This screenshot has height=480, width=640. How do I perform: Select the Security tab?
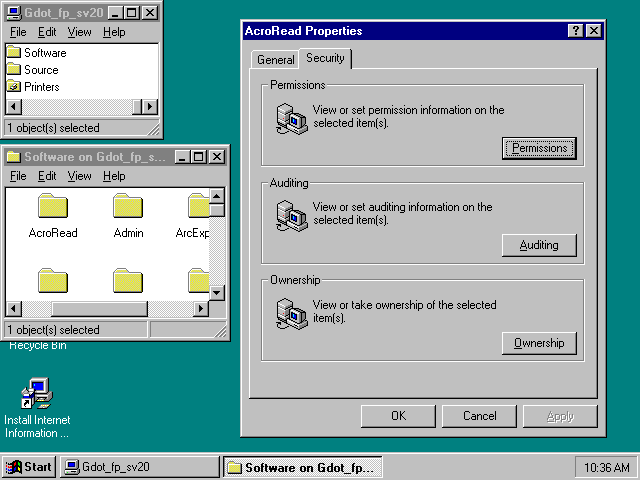point(325,58)
